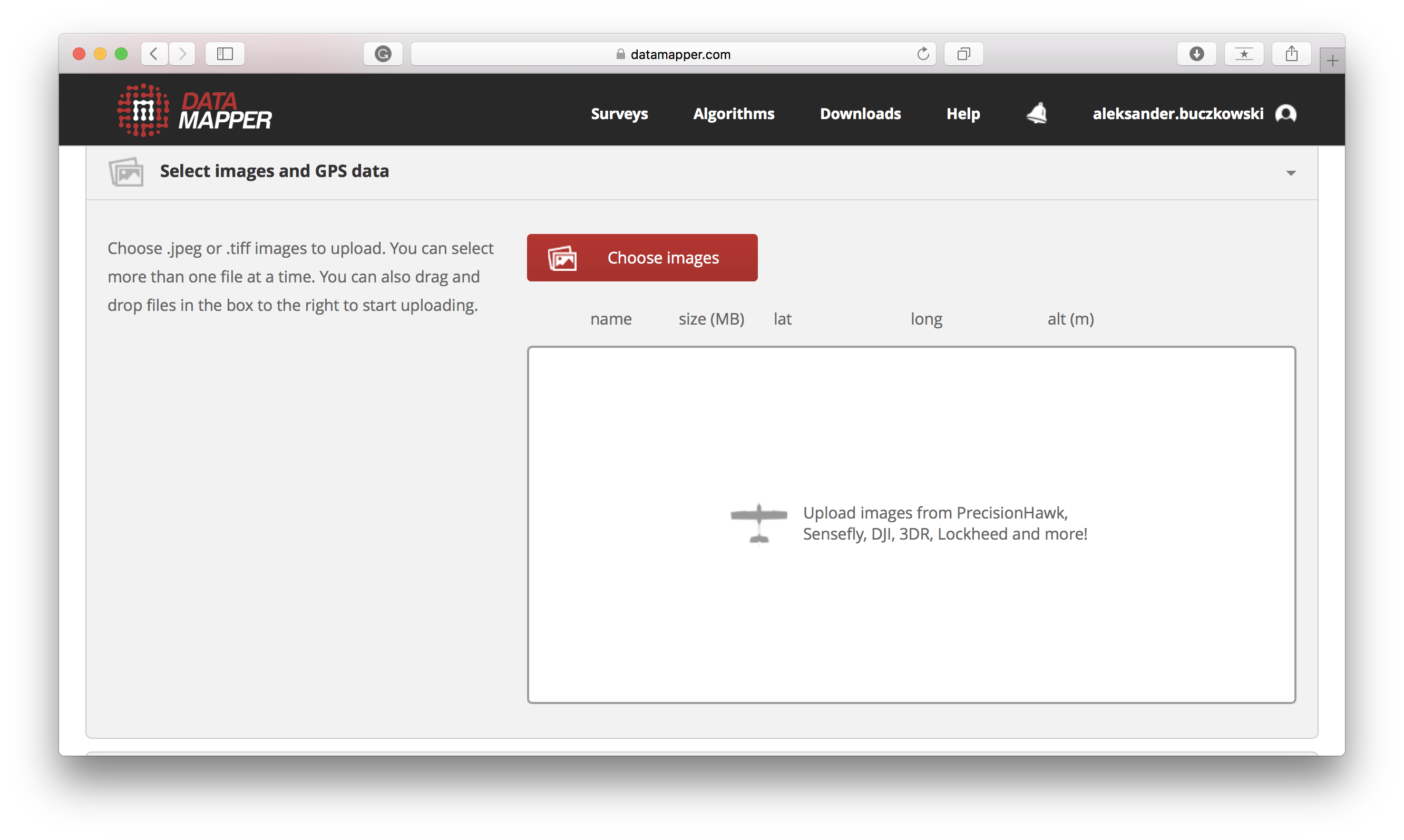Click the Choose images button
The height and width of the screenshot is (840, 1404).
pyautogui.click(x=642, y=258)
